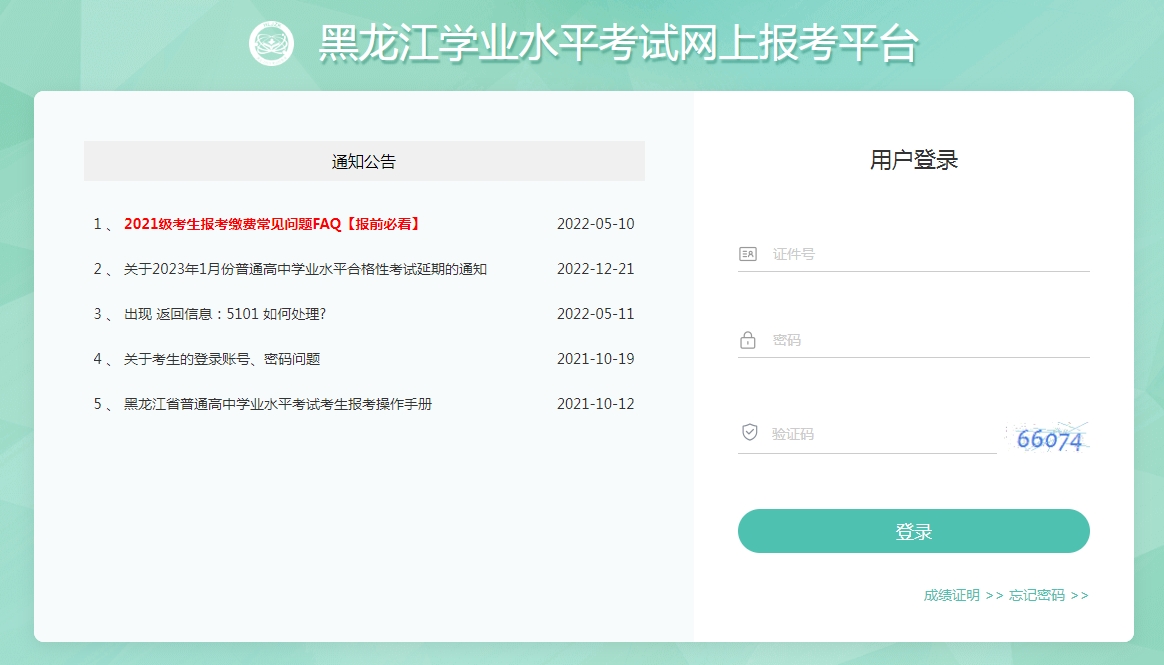The image size is (1164, 665).
Task: Focus the 证件号 input field
Action: 913,254
